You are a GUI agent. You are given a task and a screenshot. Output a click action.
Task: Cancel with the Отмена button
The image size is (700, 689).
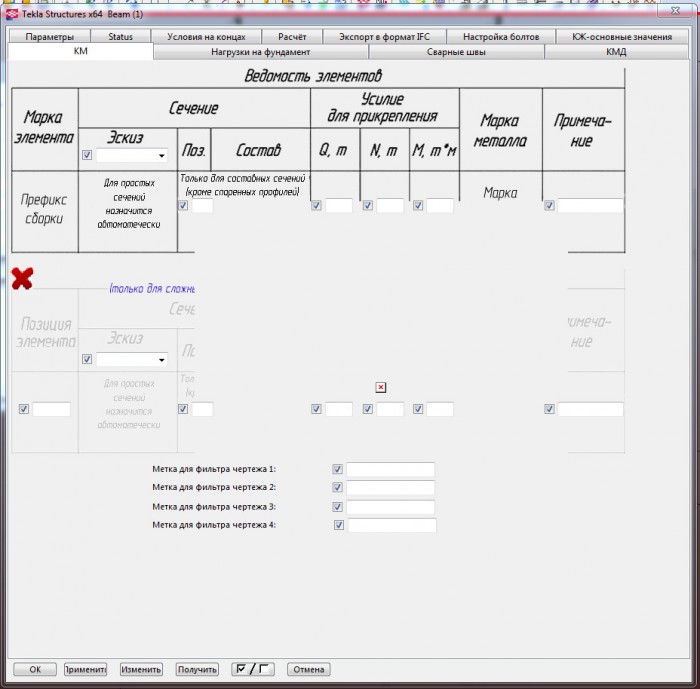(308, 669)
